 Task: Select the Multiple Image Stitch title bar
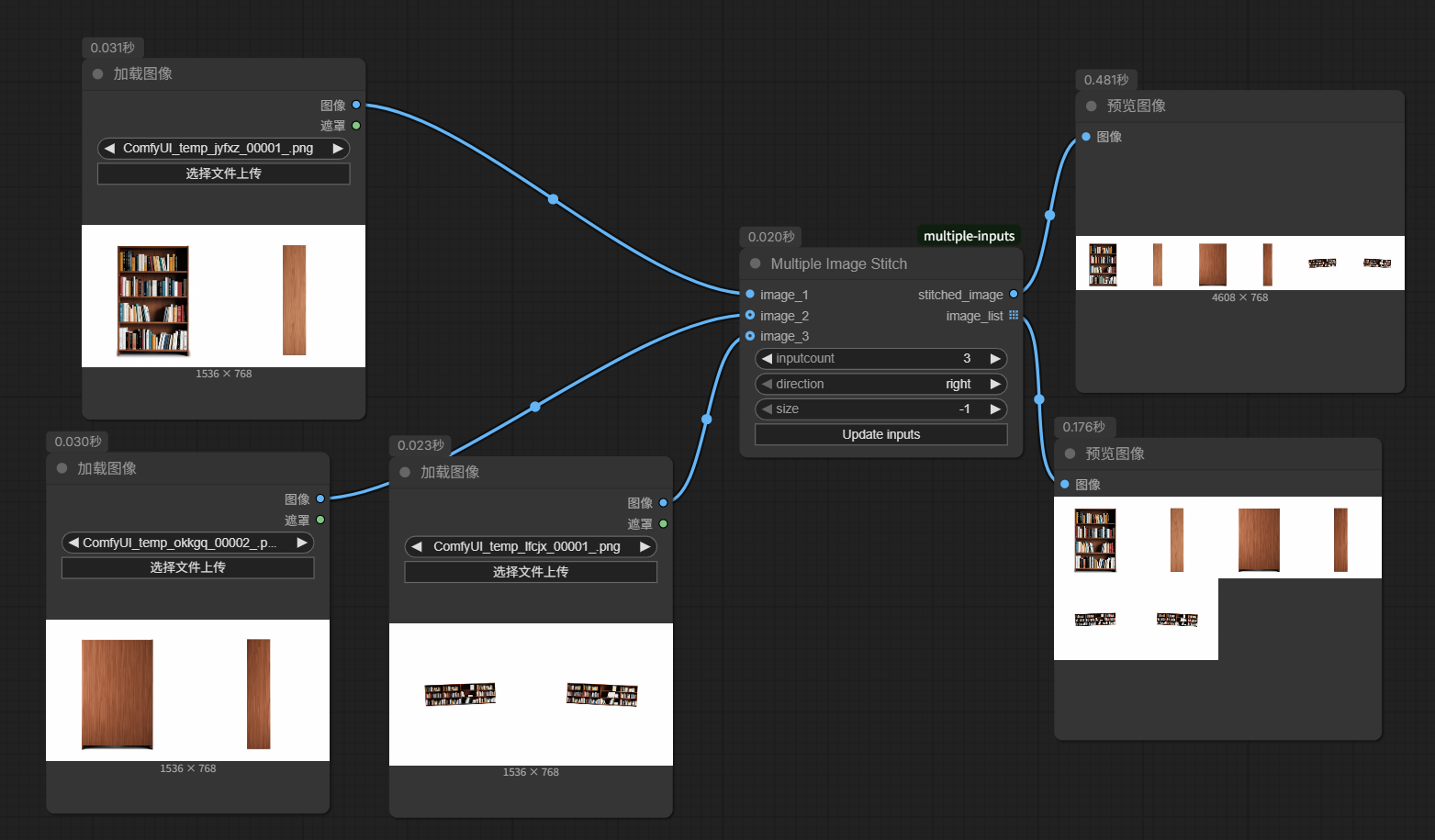click(881, 263)
